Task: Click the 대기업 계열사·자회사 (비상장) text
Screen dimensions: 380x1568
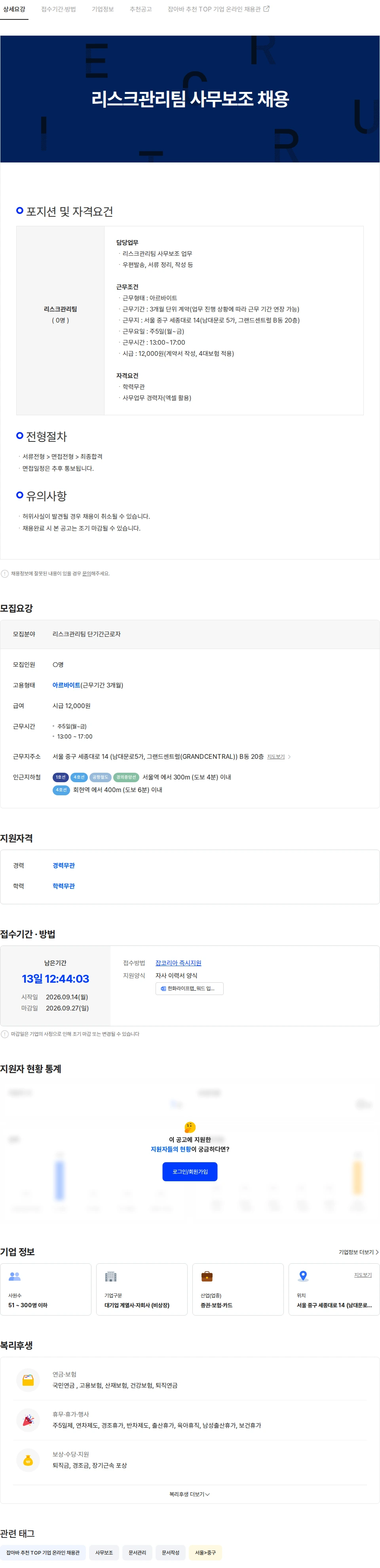Action: coord(137,1305)
